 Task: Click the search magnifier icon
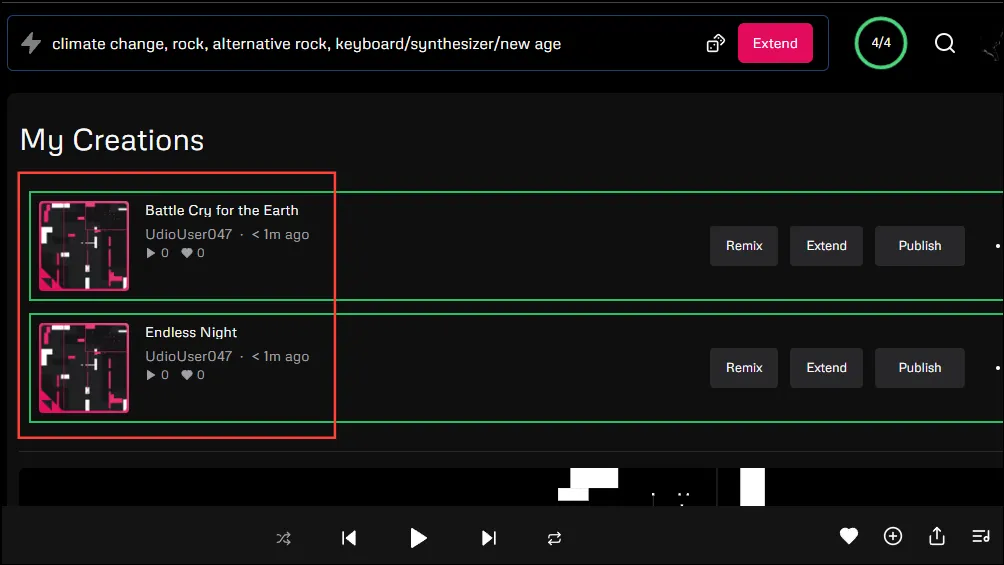coord(945,43)
